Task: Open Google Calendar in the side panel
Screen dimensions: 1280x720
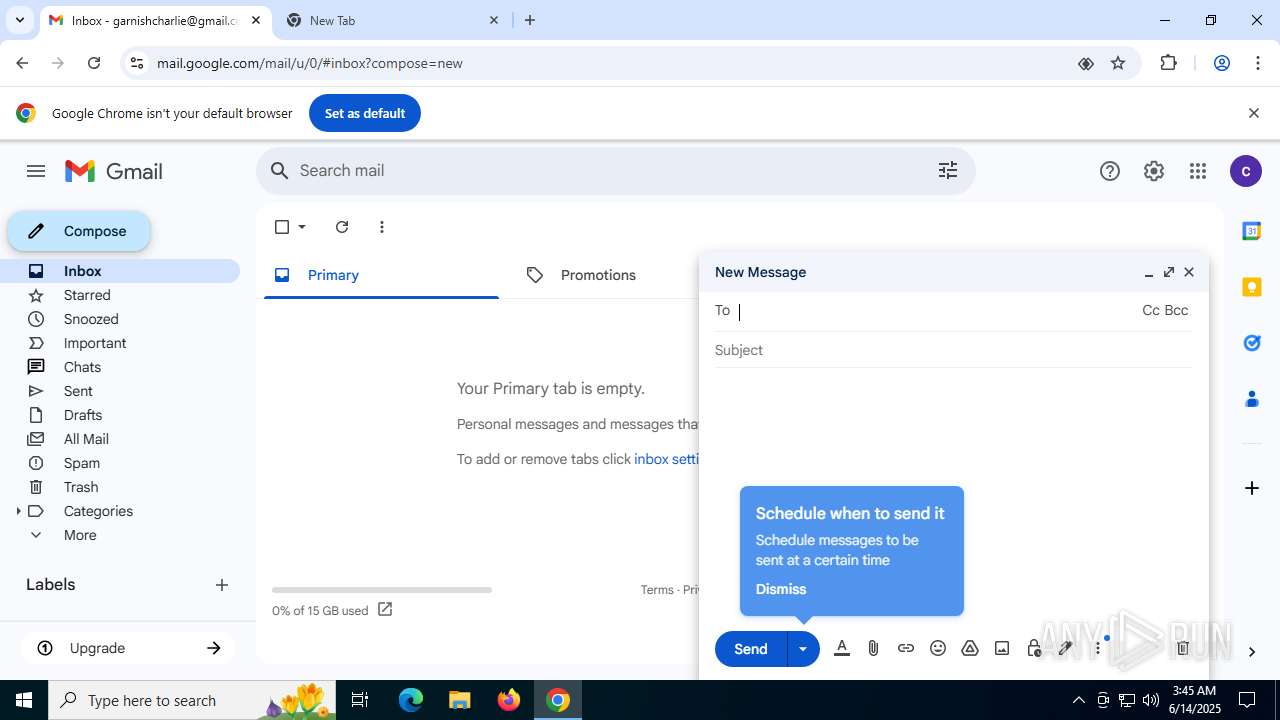Action: [x=1251, y=231]
